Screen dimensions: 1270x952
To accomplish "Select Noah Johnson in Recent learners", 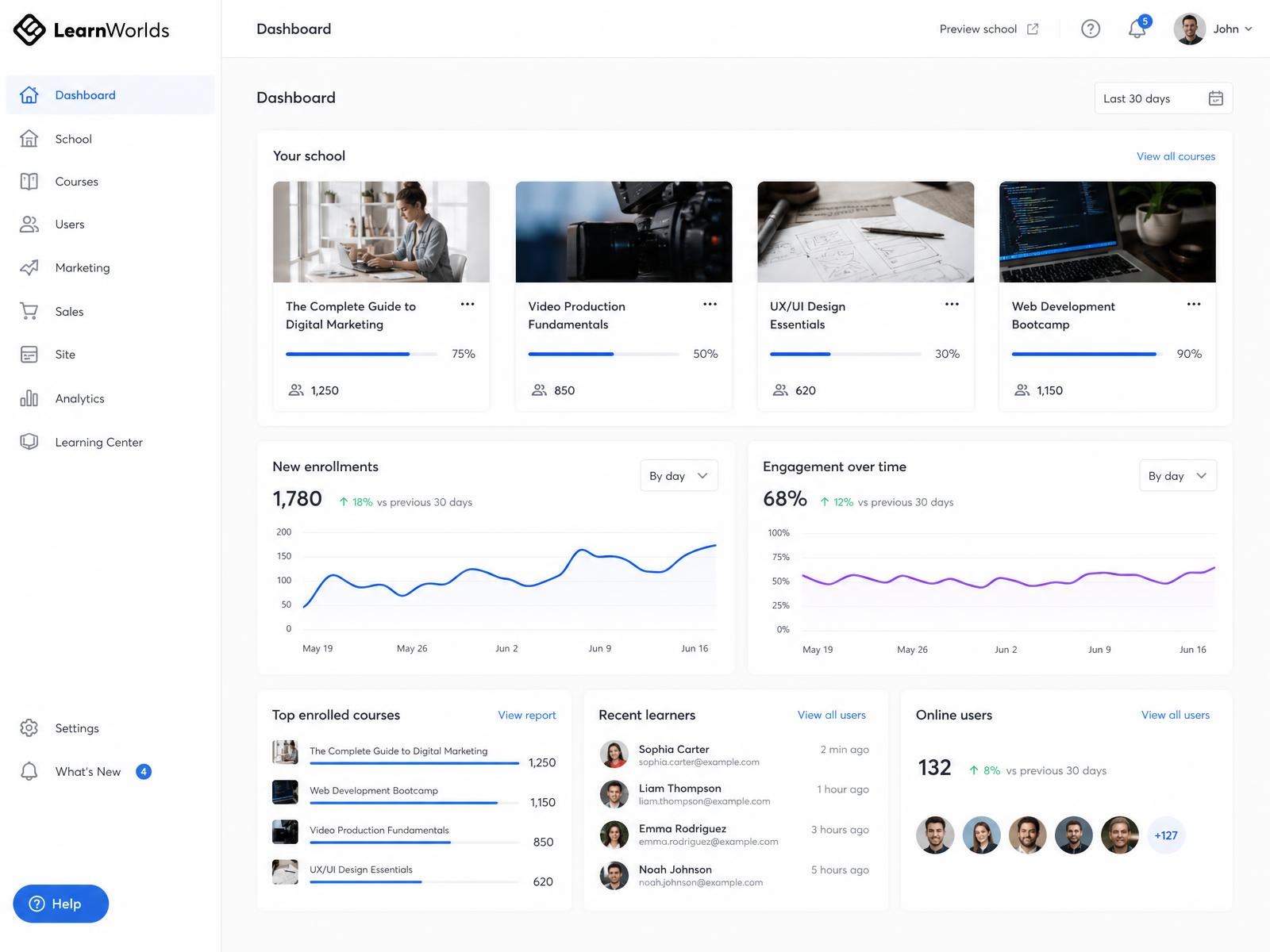I will coord(734,875).
